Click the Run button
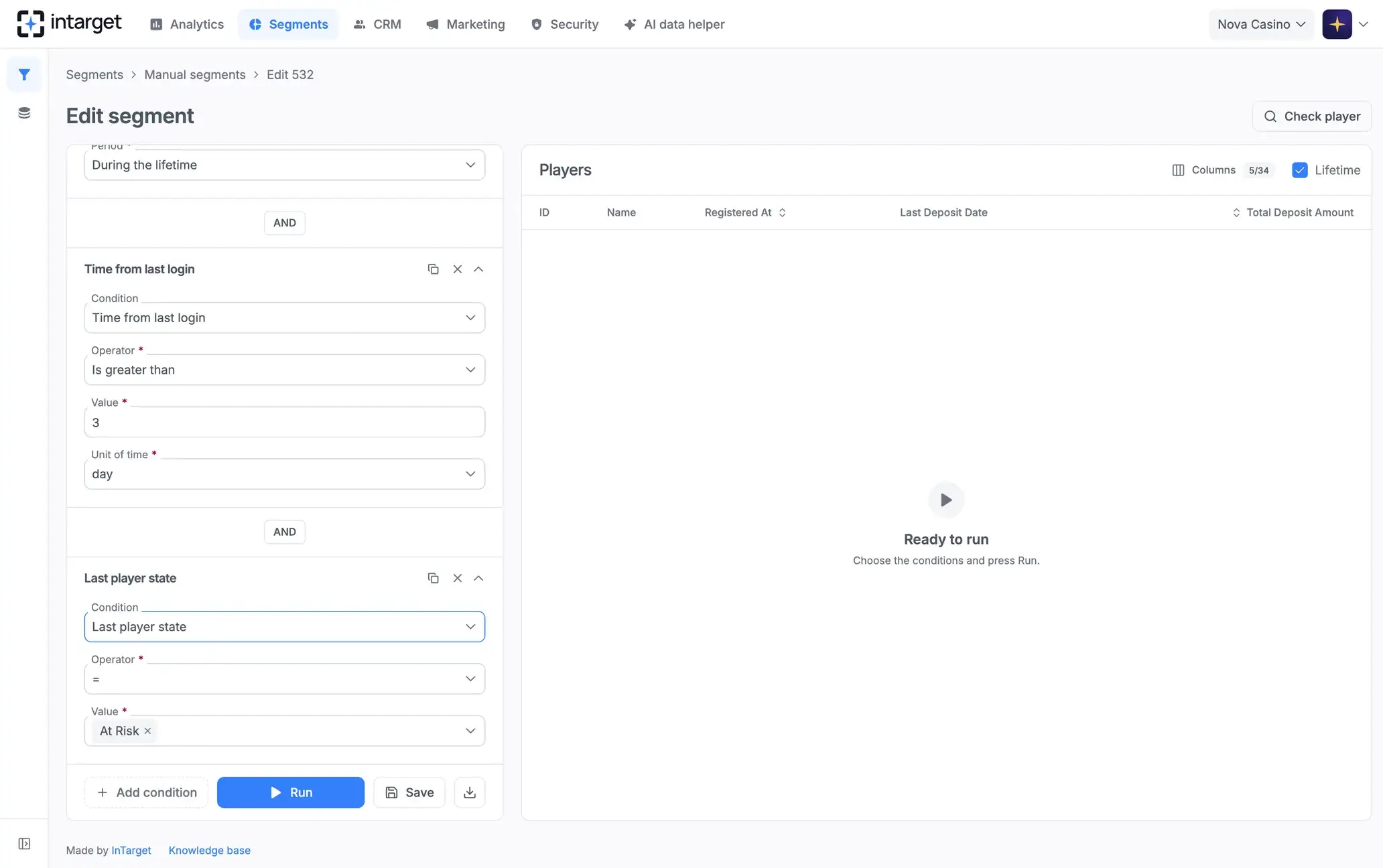1383x868 pixels. pos(291,792)
